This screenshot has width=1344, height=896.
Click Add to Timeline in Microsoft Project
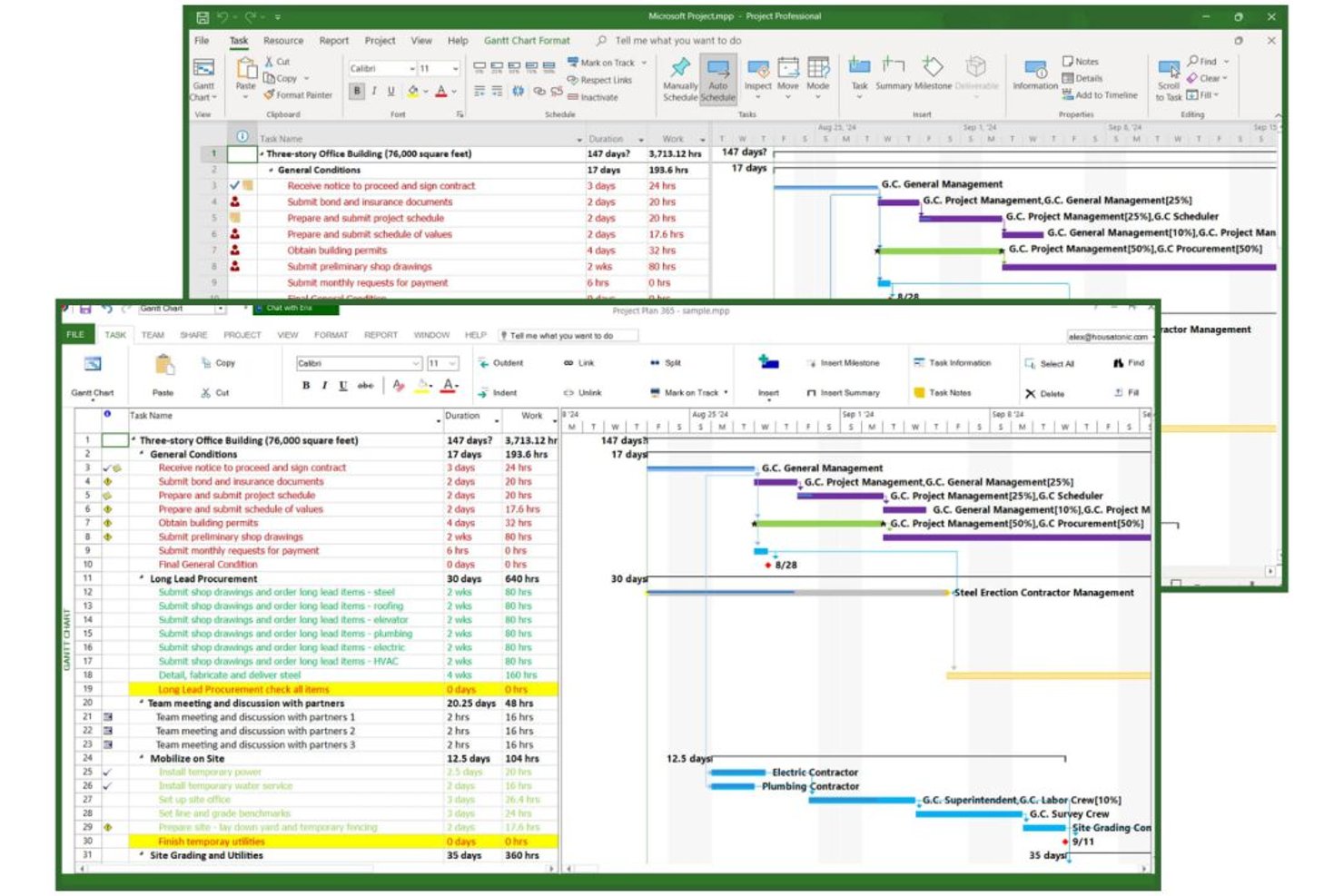click(1100, 95)
